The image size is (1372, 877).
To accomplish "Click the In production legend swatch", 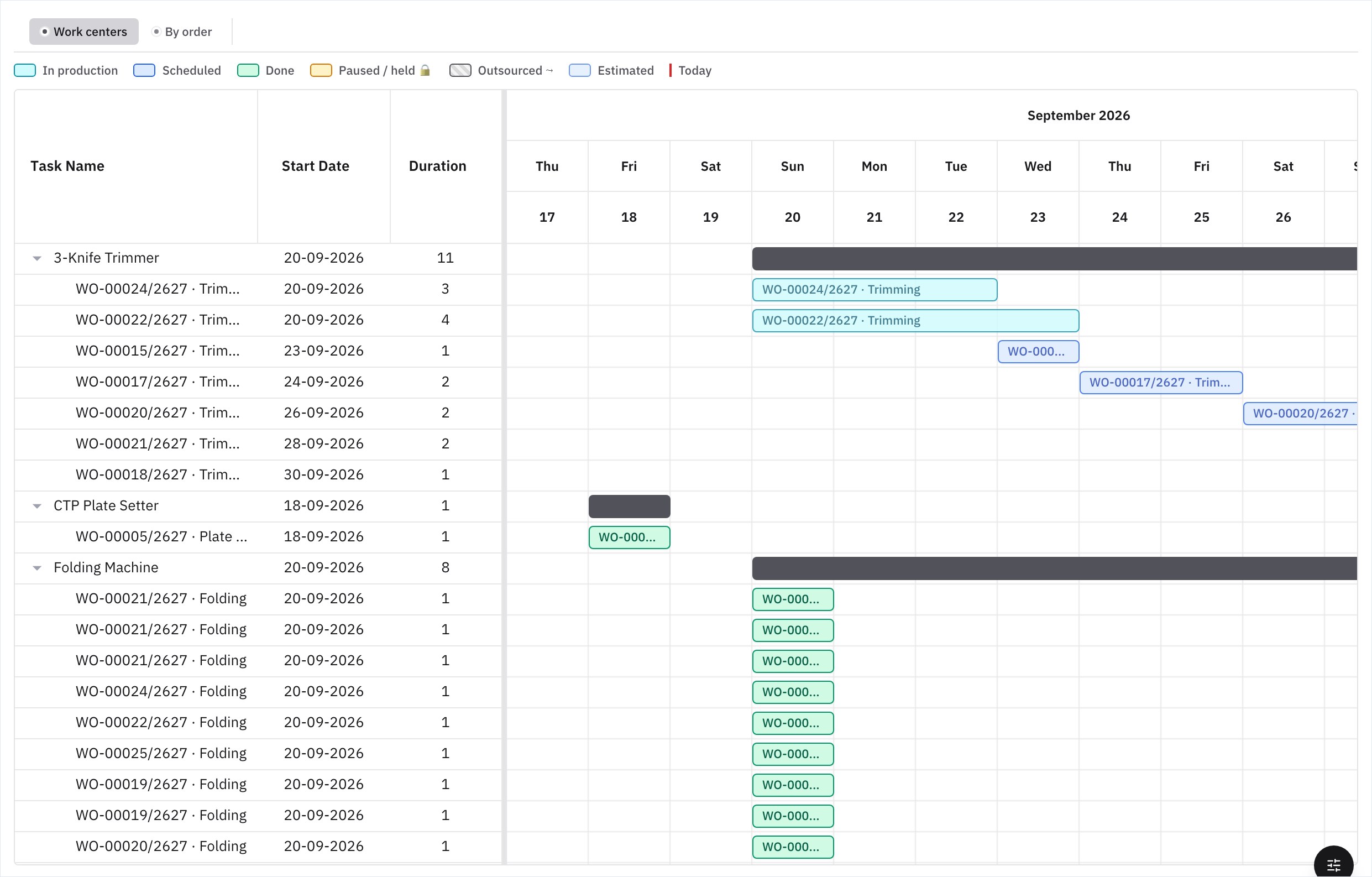I will coord(25,70).
